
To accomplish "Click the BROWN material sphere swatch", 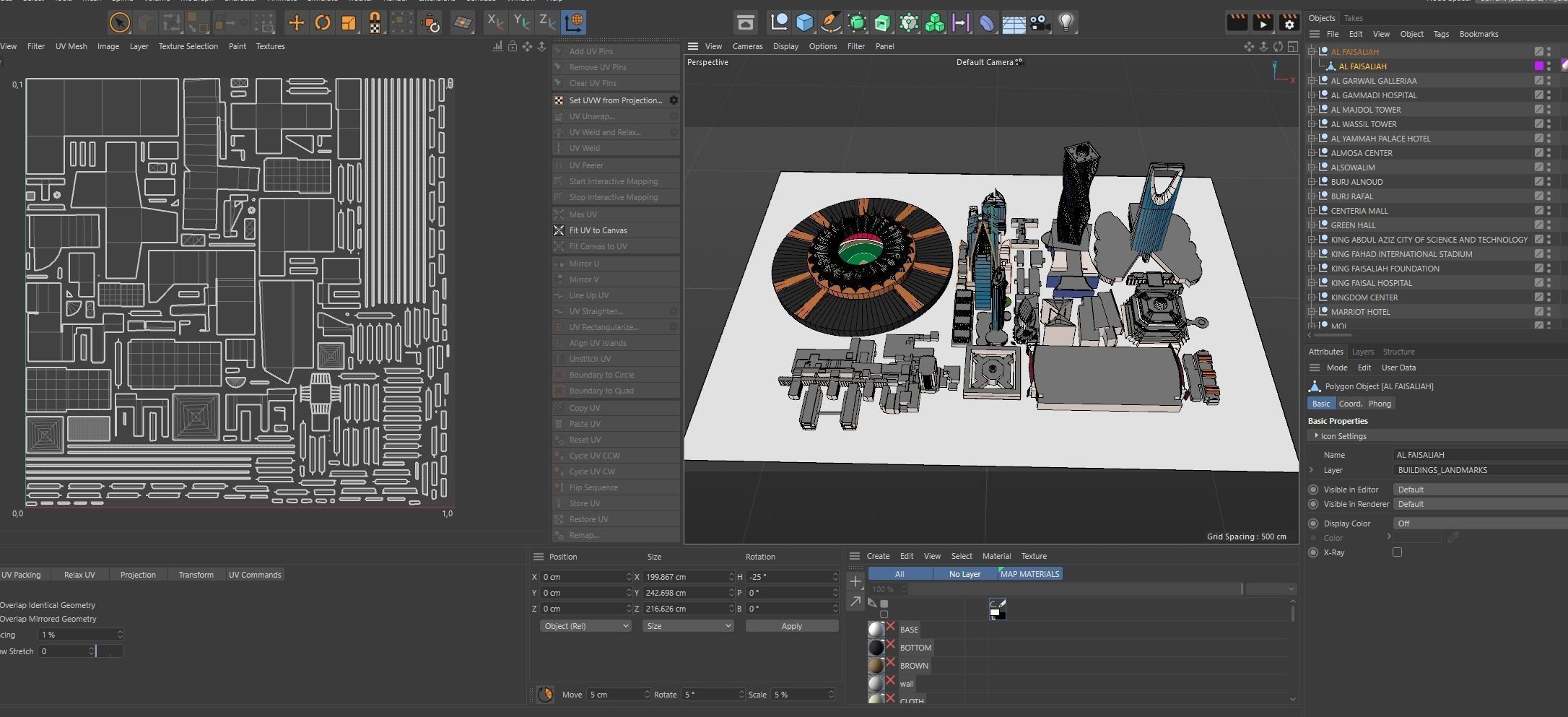I will tap(876, 666).
